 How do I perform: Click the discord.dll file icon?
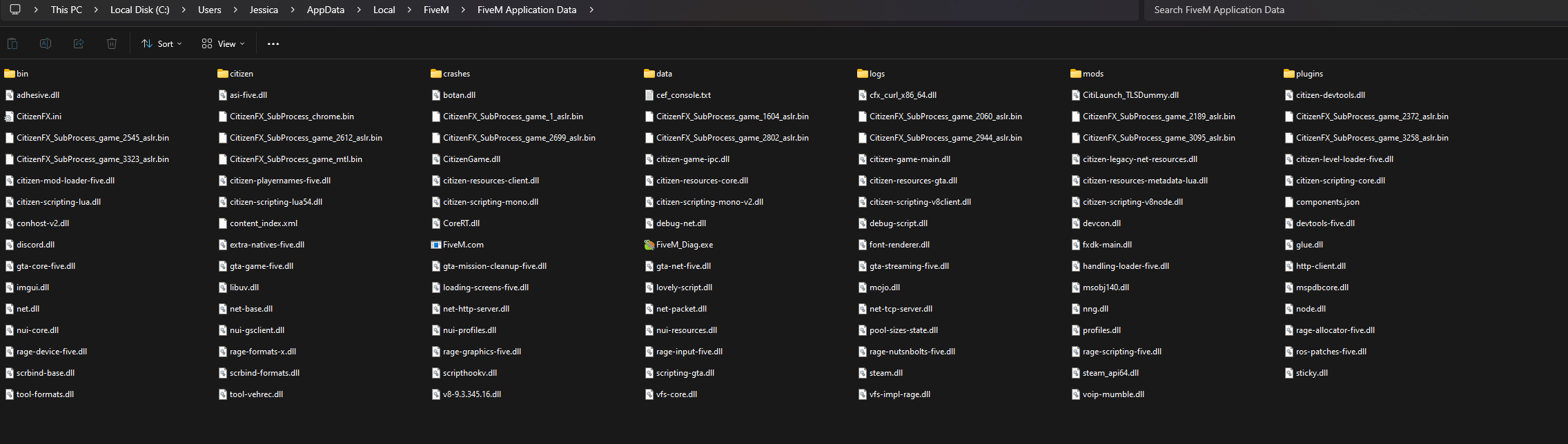(x=10, y=245)
